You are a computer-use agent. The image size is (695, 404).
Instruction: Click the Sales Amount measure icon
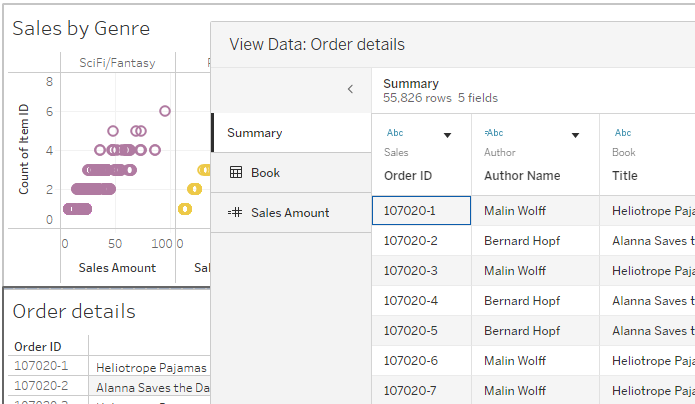[x=236, y=213]
